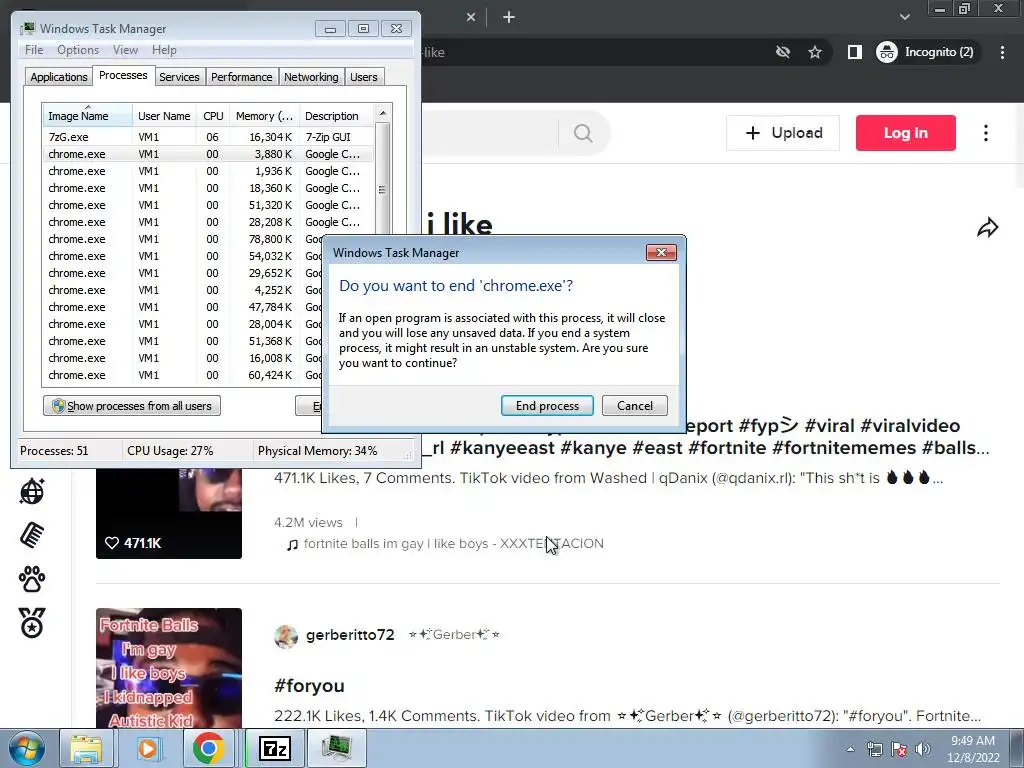
Task: Click the TikTok Upload button
Action: pos(783,133)
